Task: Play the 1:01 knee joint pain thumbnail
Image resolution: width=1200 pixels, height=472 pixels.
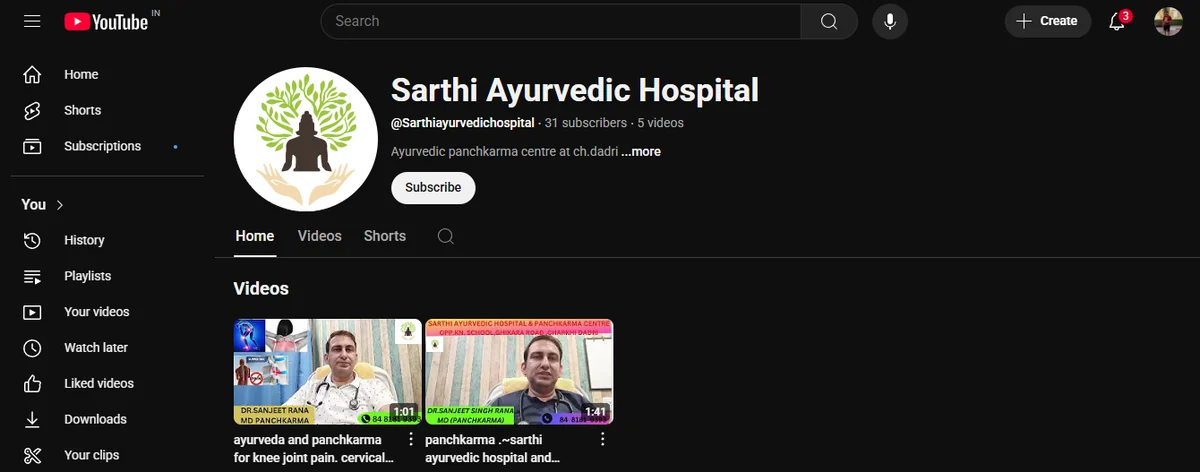Action: point(328,371)
